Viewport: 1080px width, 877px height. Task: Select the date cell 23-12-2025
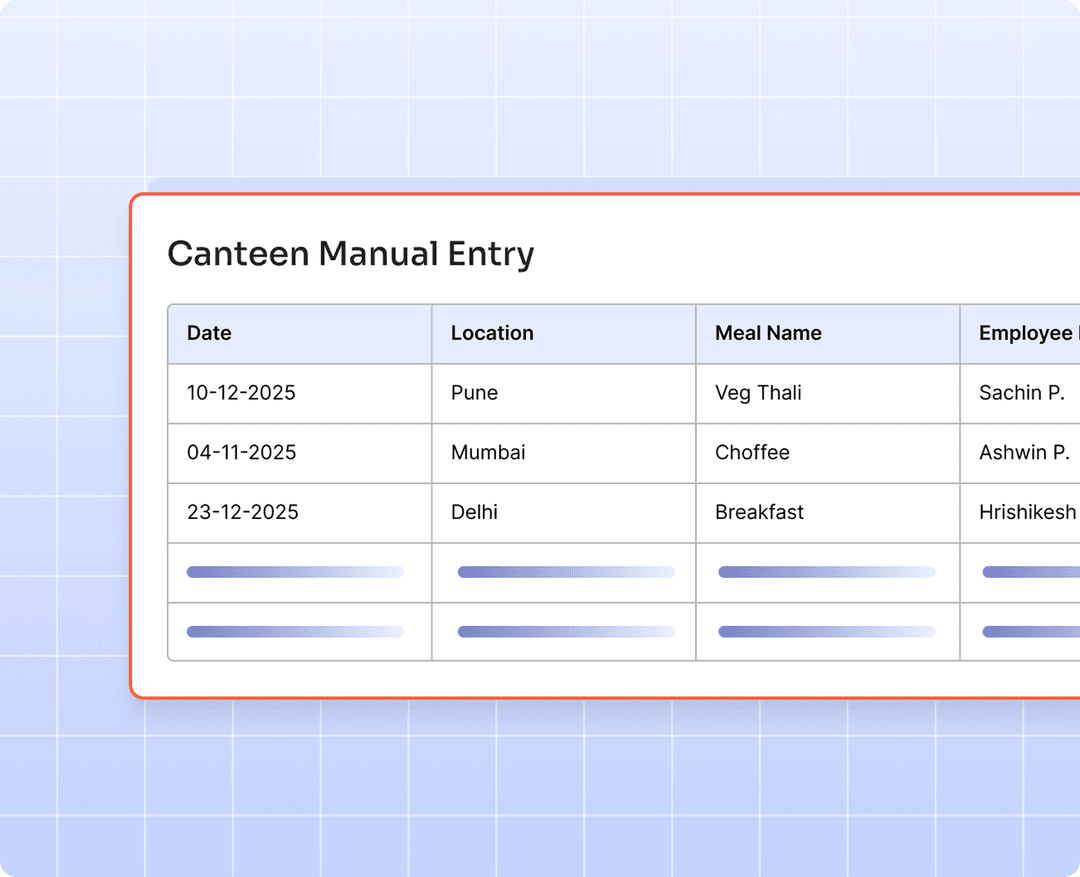tap(300, 513)
